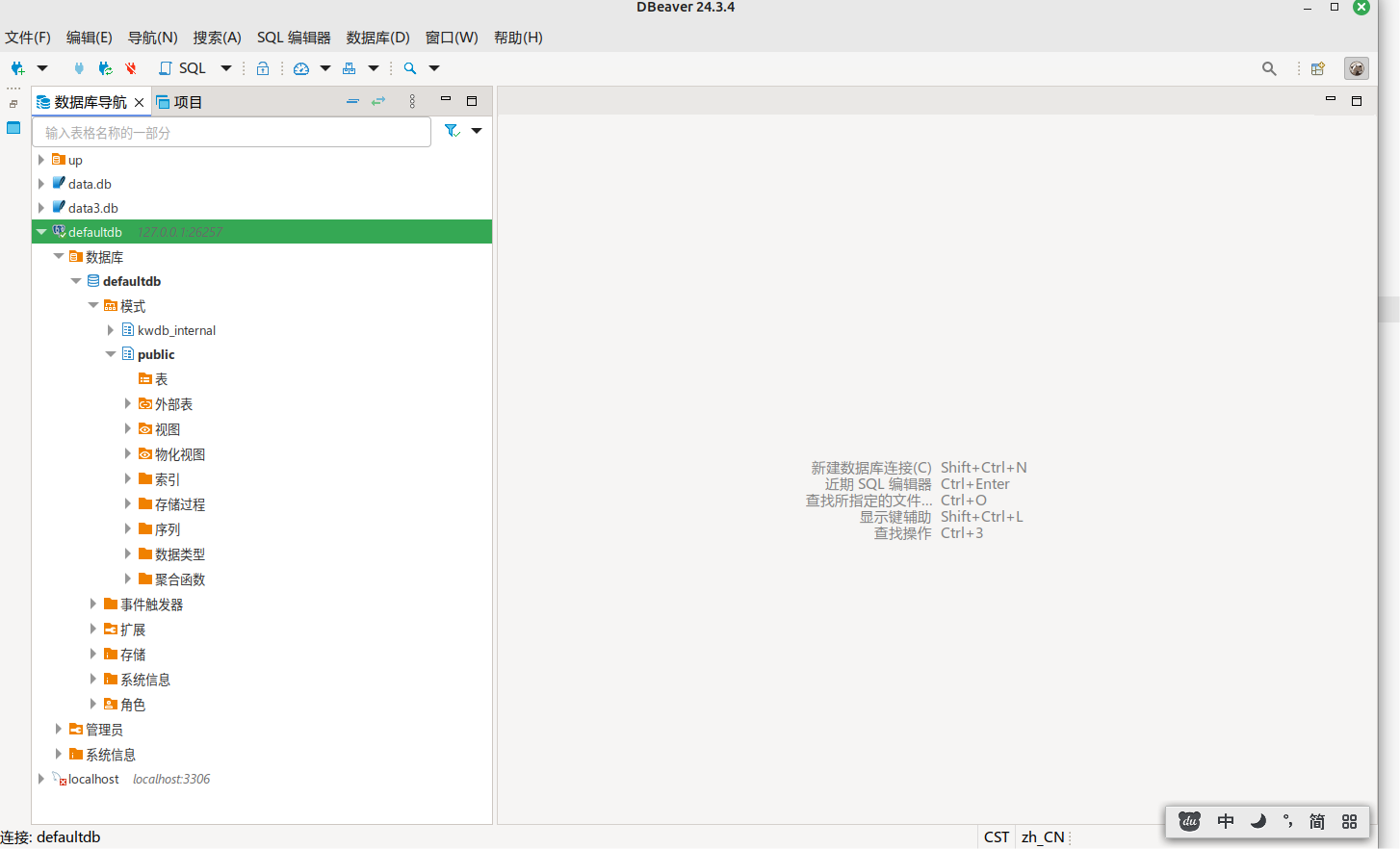Image resolution: width=1400 pixels, height=849 pixels.
Task: Click the reconnect (invalidate) plug icon
Action: point(105,68)
